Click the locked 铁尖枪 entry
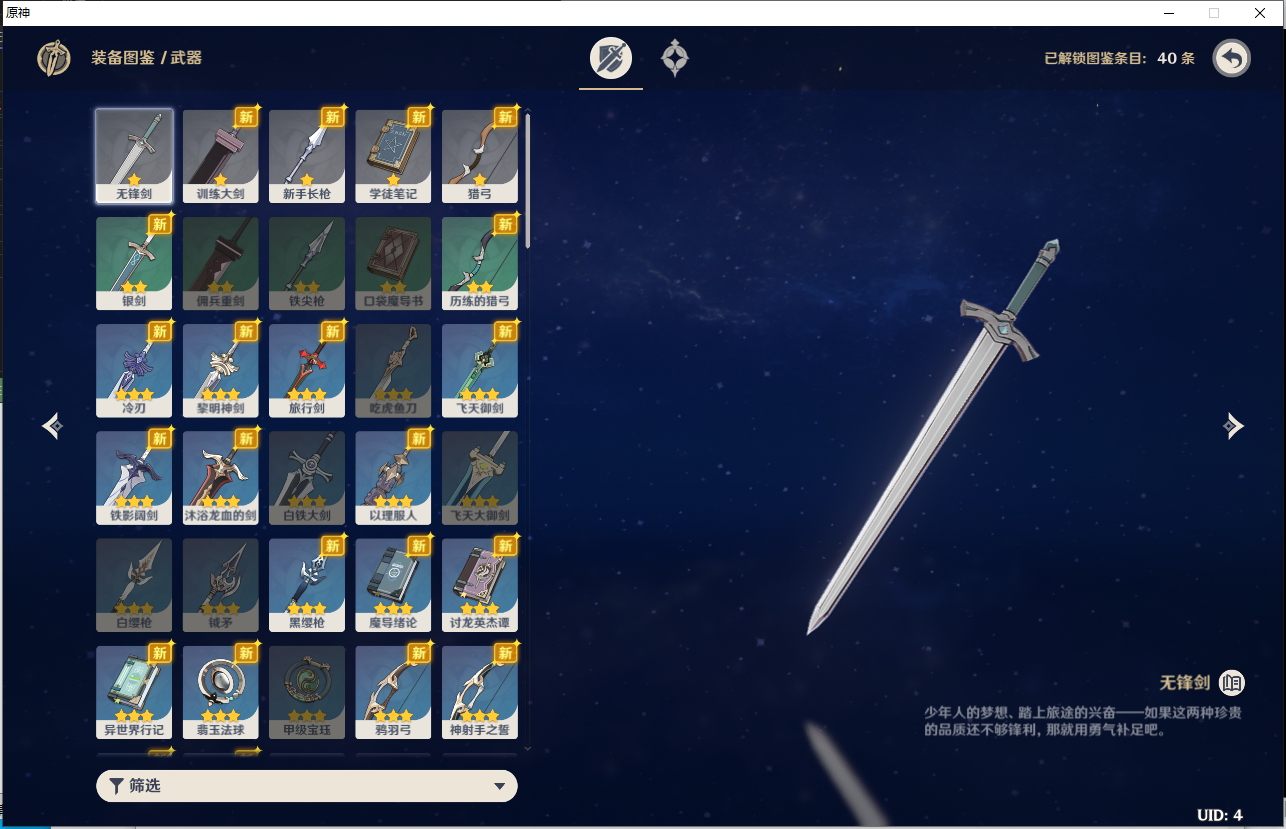The image size is (1286, 829). 307,263
